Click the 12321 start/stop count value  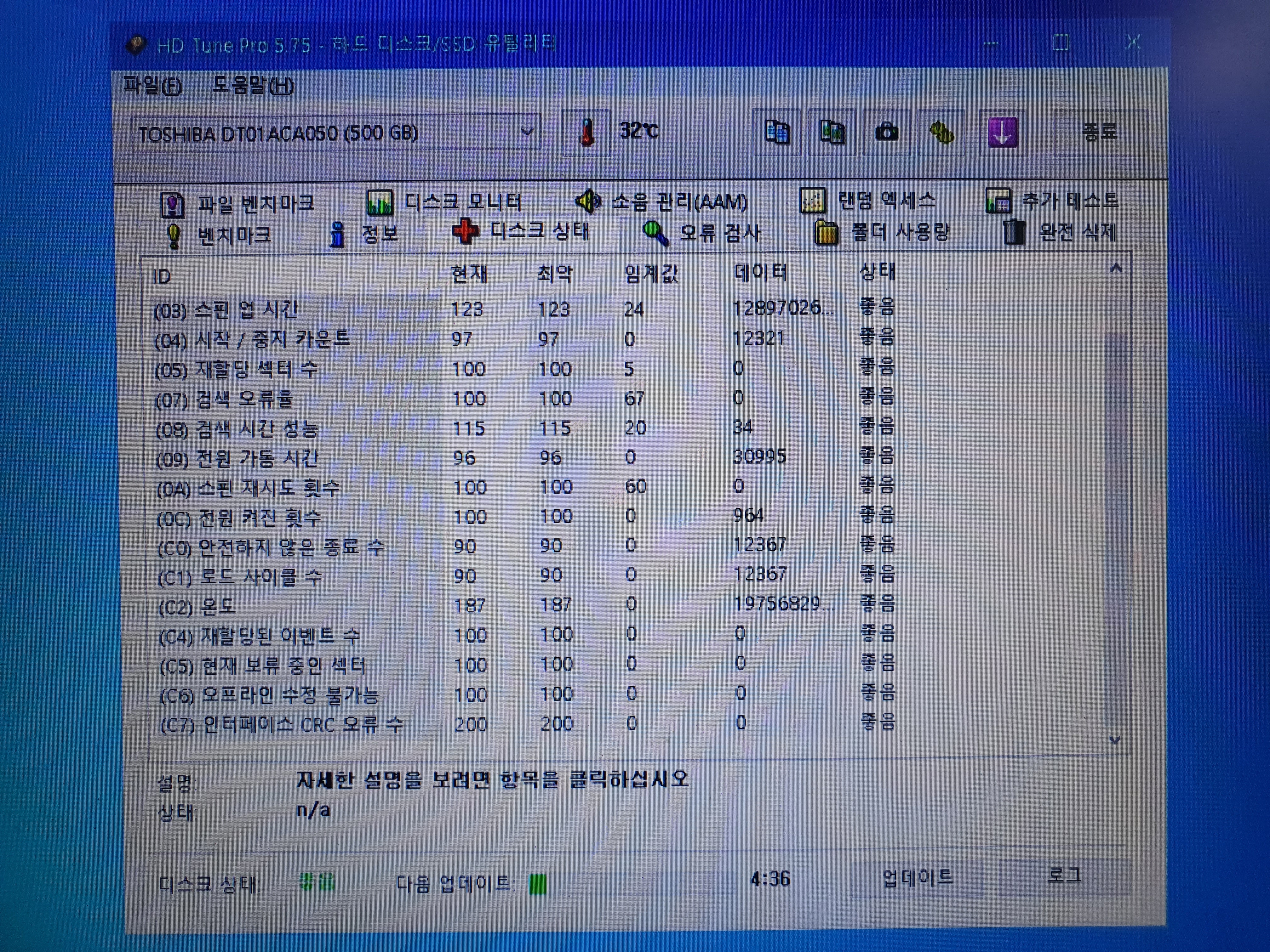758,338
